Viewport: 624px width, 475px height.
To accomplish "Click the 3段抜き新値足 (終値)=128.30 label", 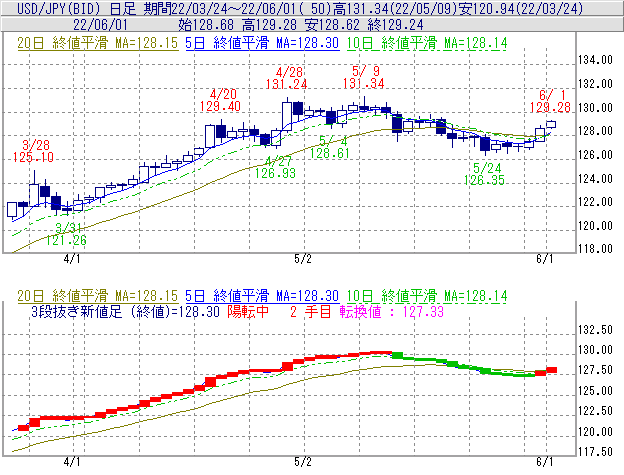I will pos(125,311).
